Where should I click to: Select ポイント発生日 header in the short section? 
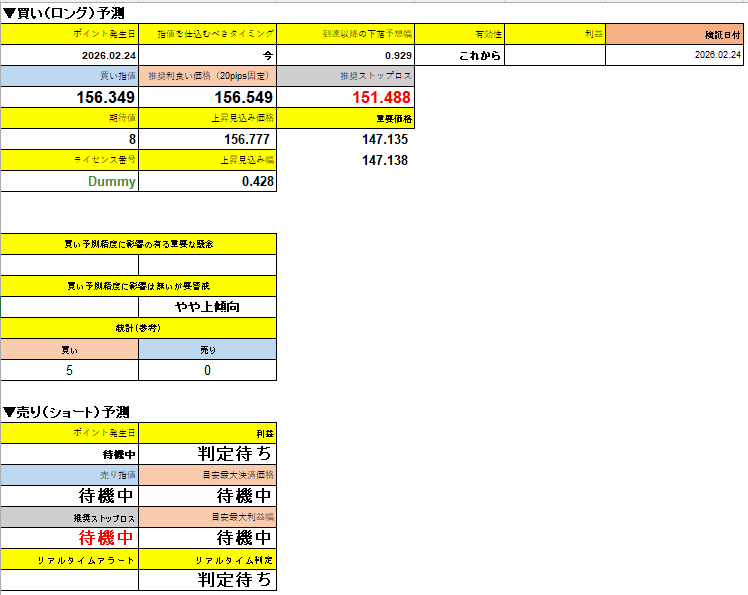point(70,433)
